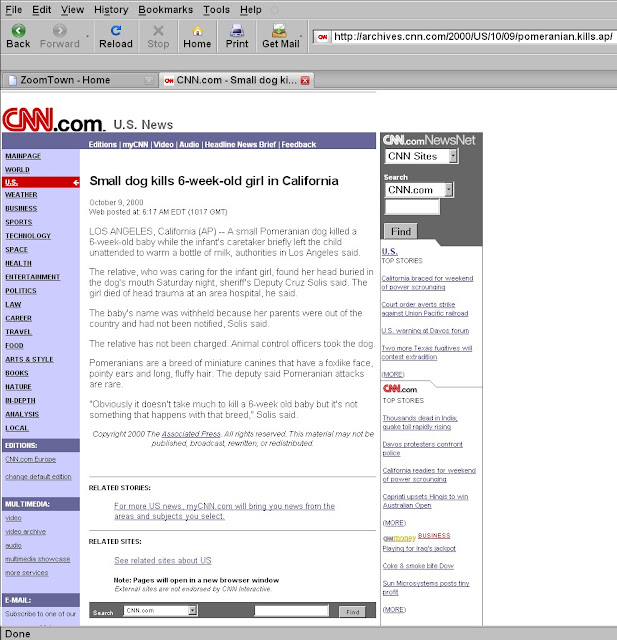Viewport: 617px width, 640px height.
Task: Click the bottom Find button
Action: click(x=353, y=611)
